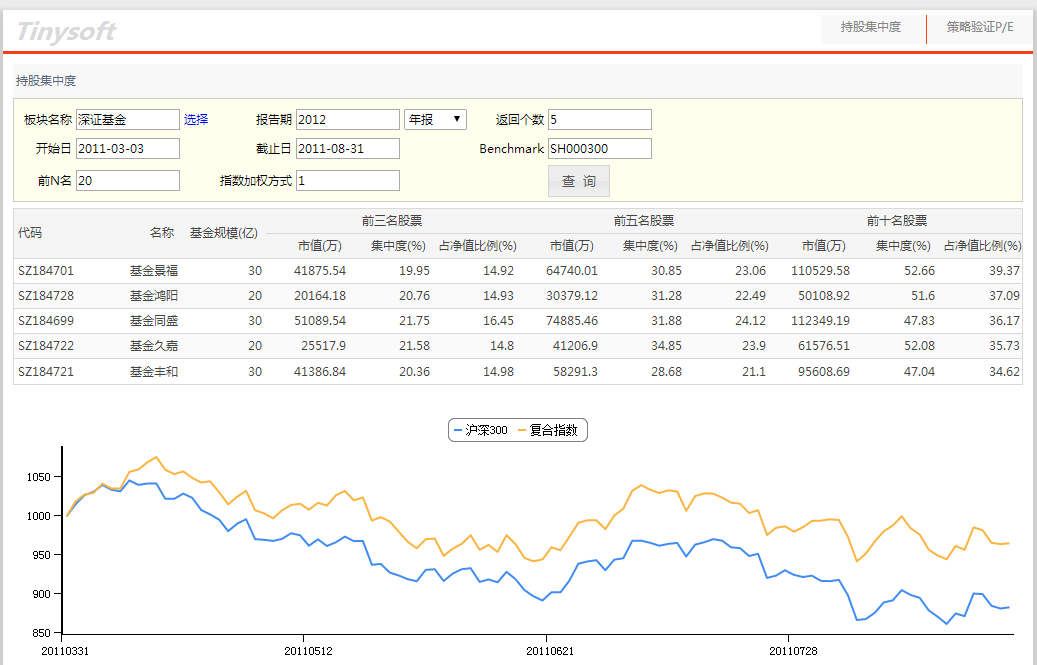The image size is (1037, 665).
Task: Focus the 板块名称 input field
Action: [127, 120]
